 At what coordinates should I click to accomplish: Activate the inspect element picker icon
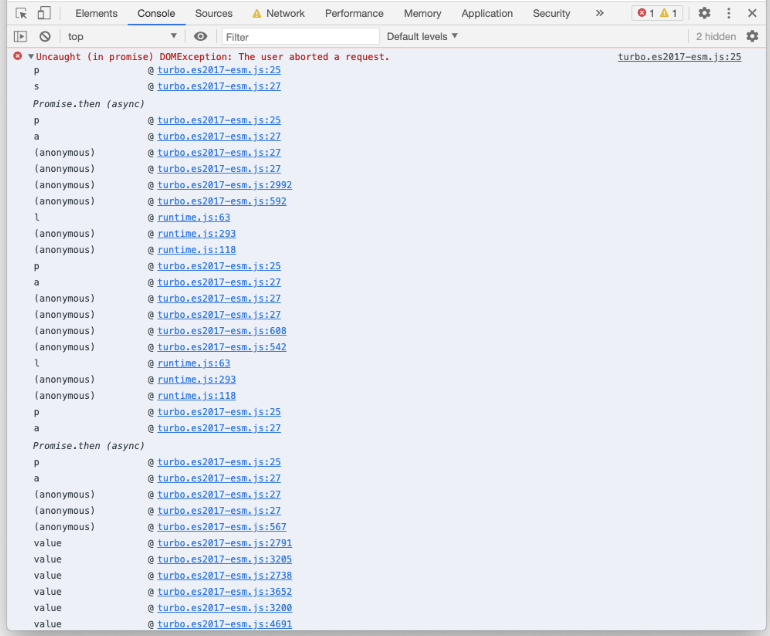point(21,13)
